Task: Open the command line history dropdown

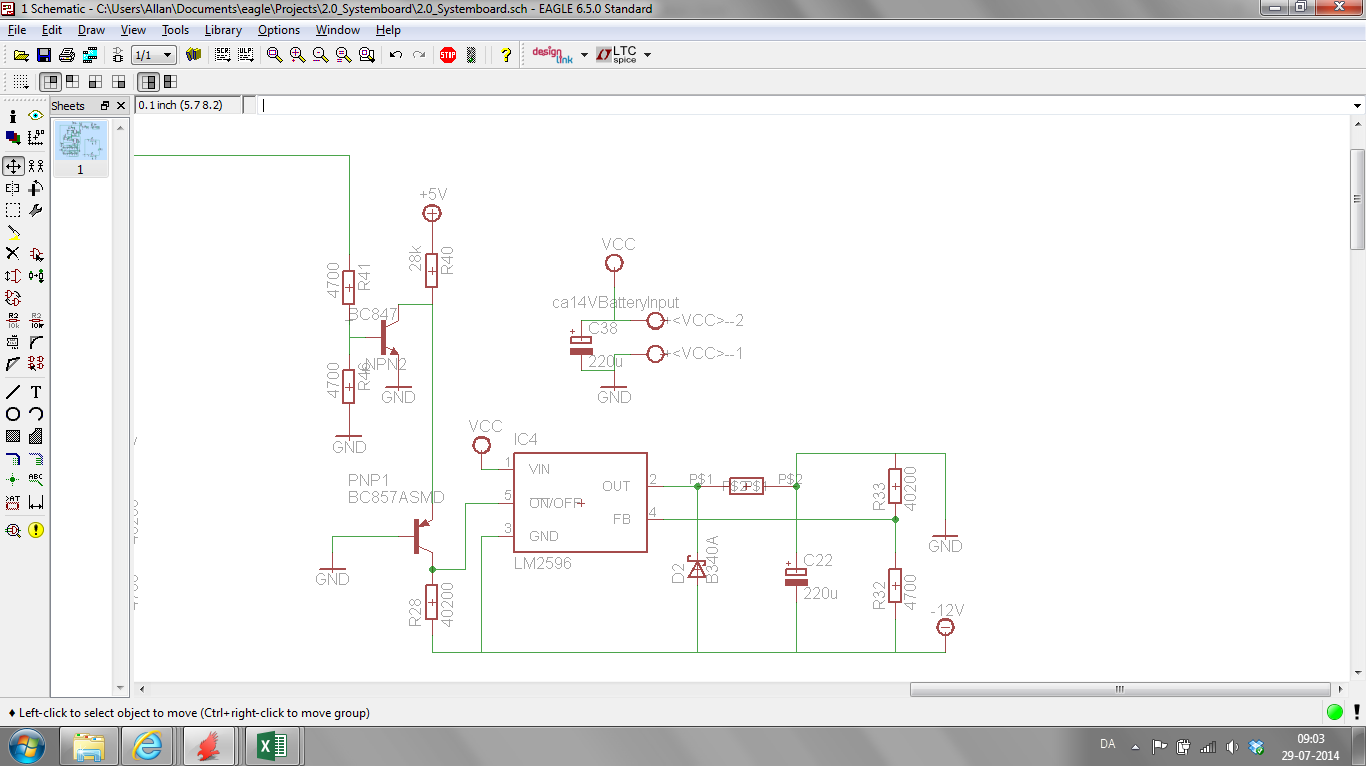Action: coord(1357,105)
